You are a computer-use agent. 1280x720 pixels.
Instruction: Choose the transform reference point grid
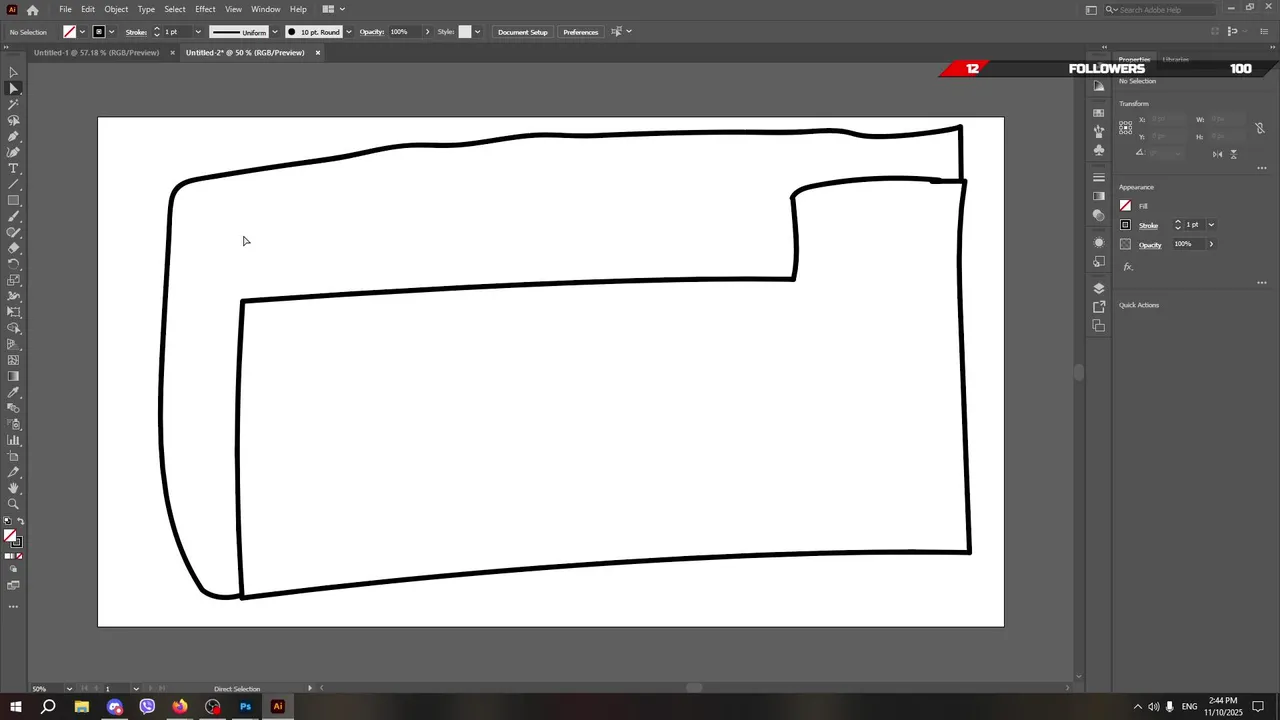pos(1126,127)
